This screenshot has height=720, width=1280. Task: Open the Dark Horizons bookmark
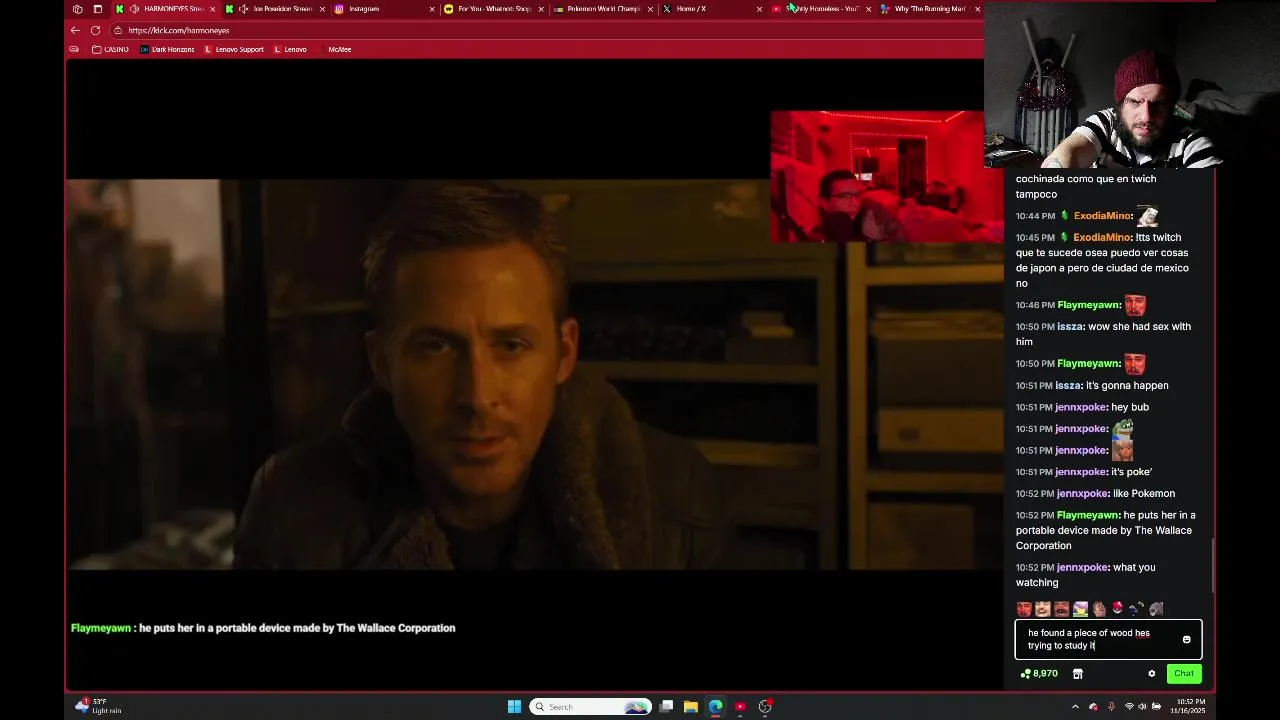[x=167, y=49]
